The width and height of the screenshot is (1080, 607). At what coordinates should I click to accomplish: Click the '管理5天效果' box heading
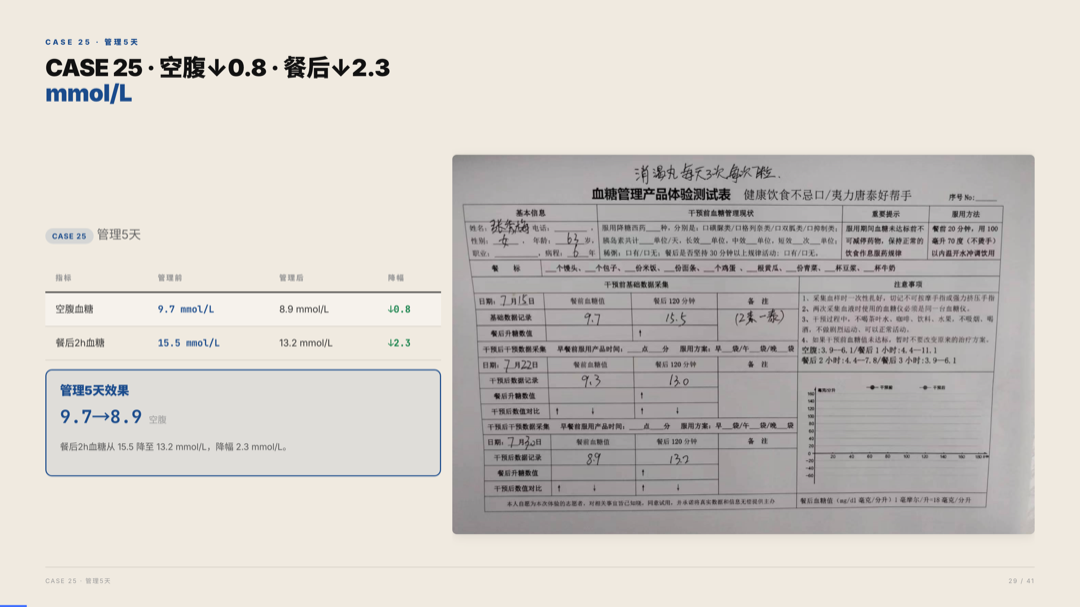pos(94,390)
